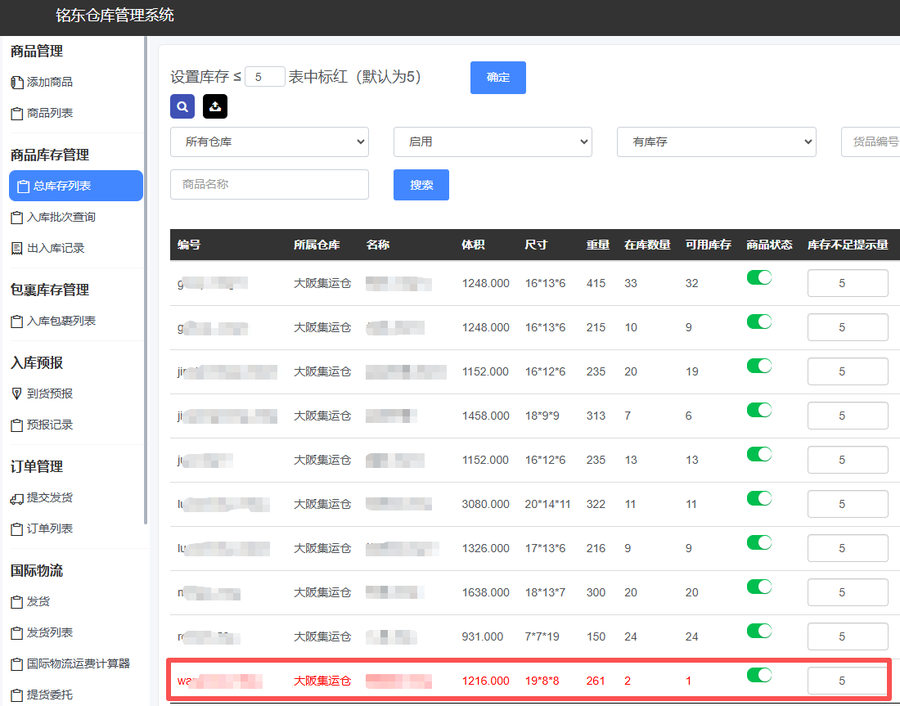Expand the 有库存 stock filter dropdown

coord(716,142)
